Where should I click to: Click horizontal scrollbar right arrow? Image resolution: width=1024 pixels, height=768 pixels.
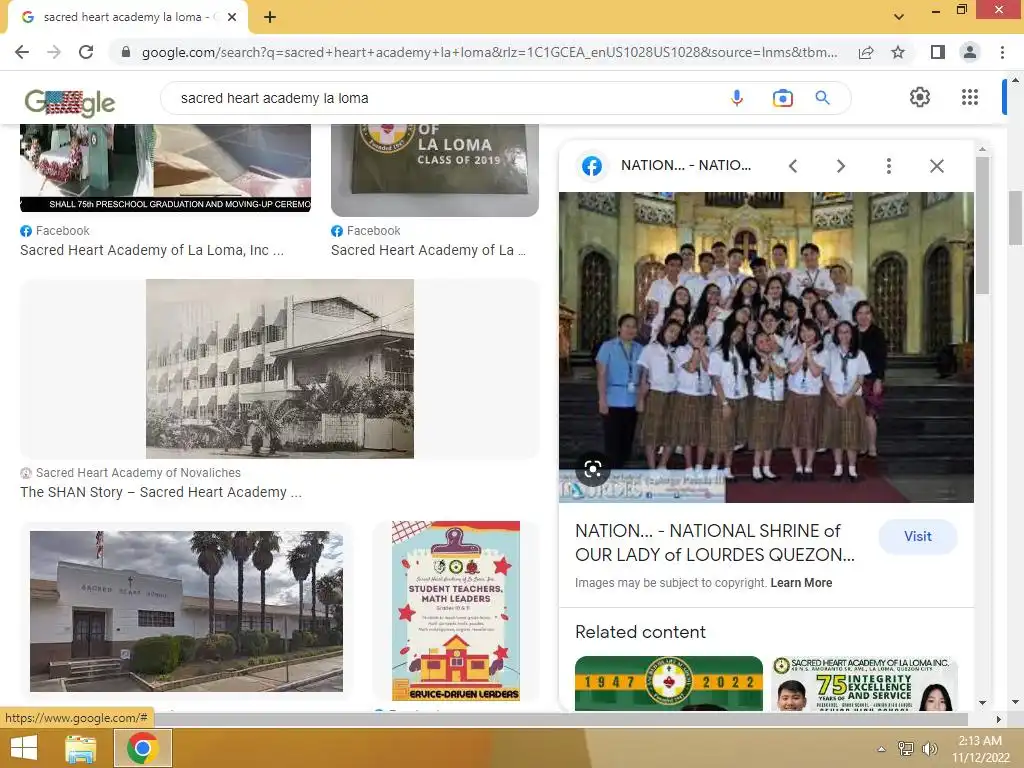pos(998,719)
